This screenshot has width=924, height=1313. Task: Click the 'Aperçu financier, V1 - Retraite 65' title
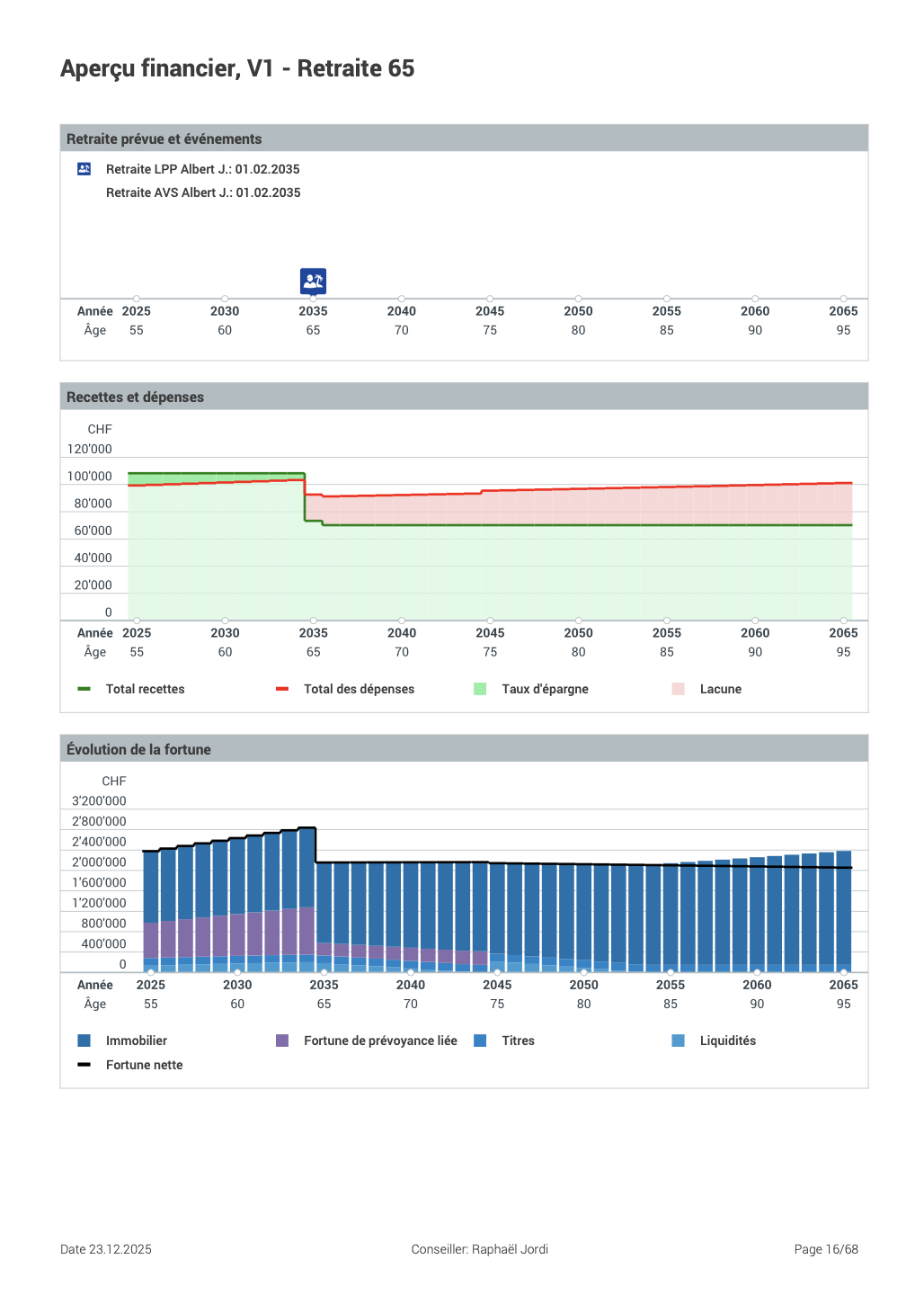coord(237,68)
